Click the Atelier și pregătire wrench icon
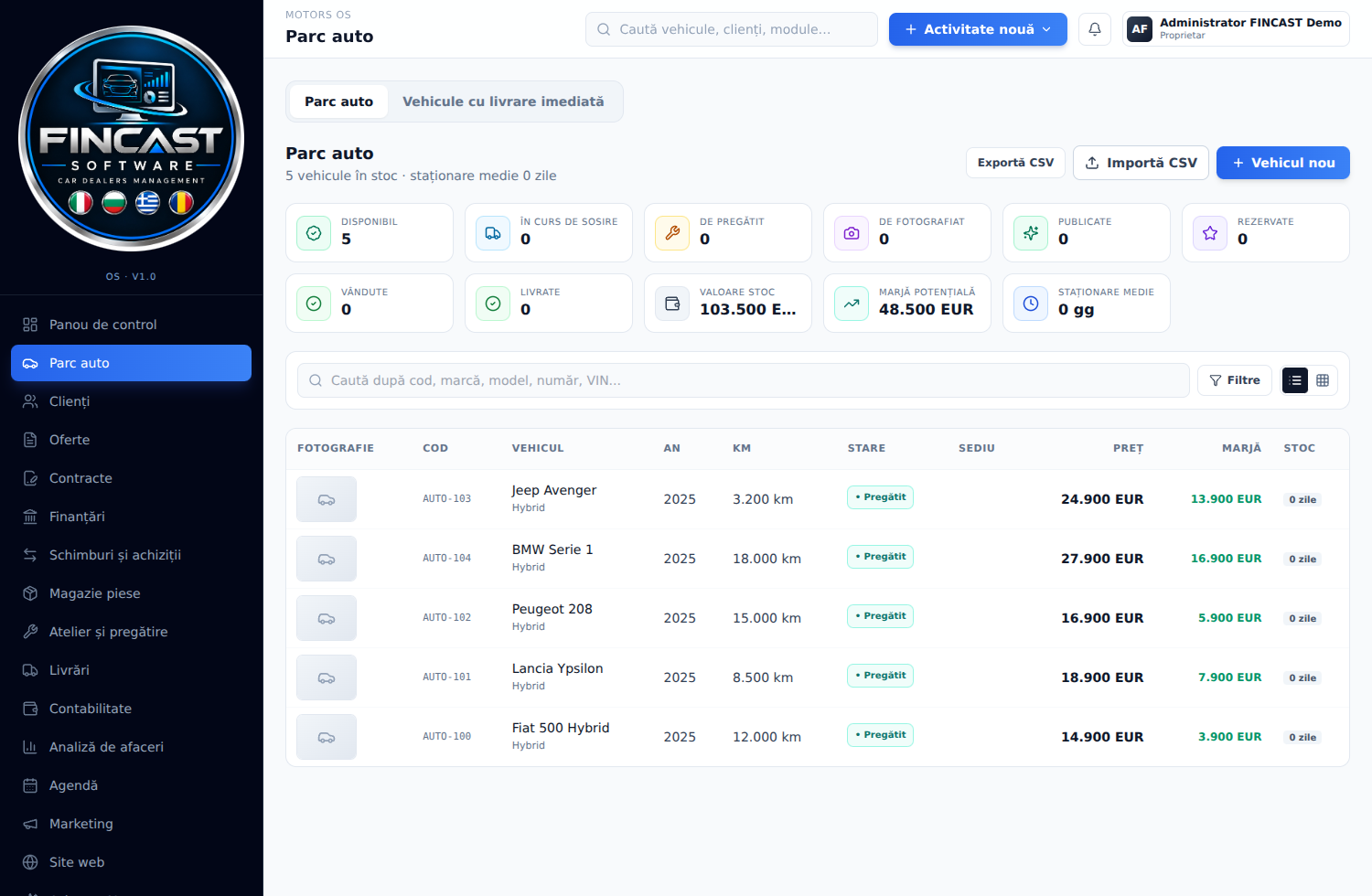 click(x=30, y=632)
